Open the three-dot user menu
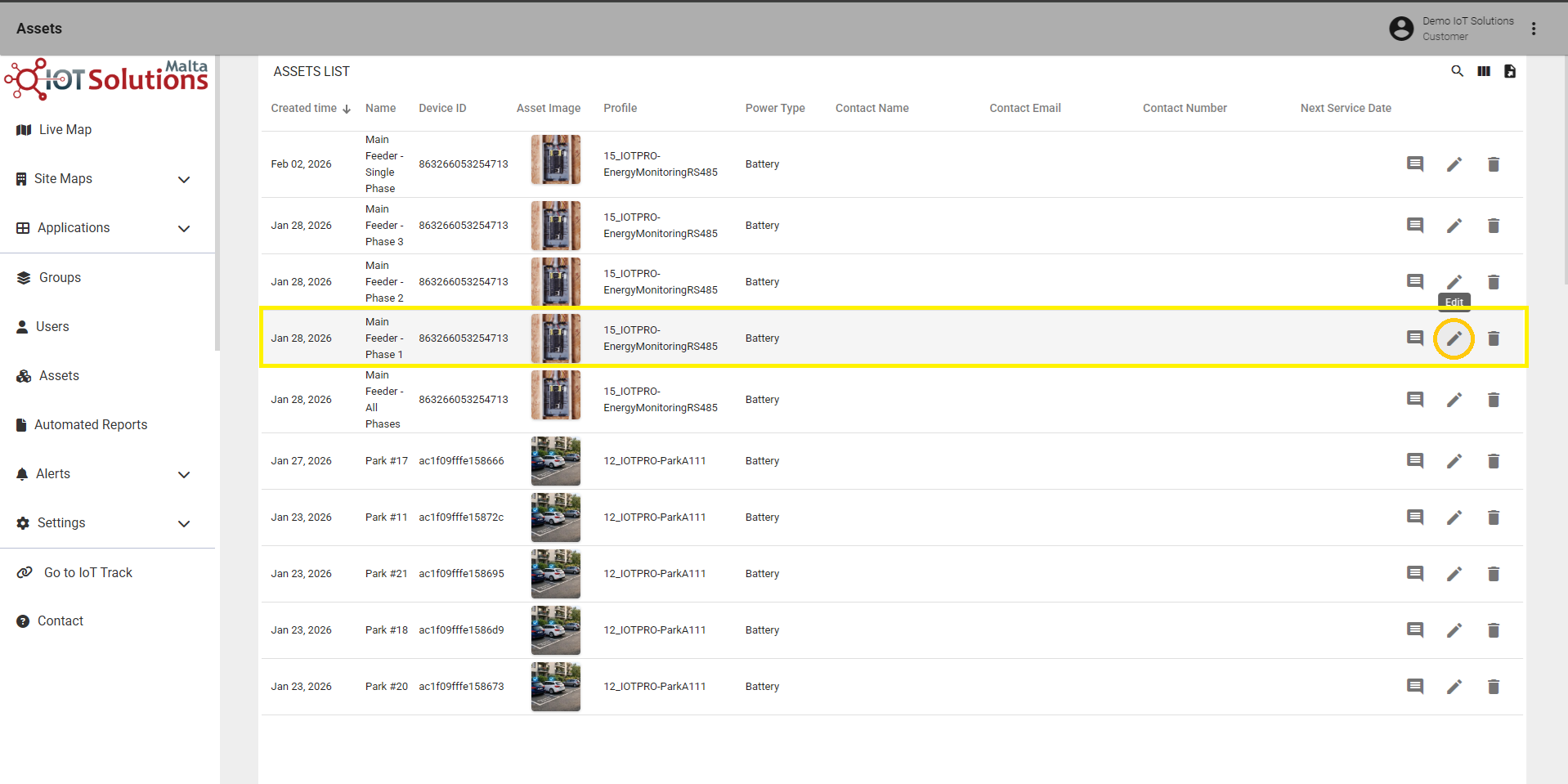This screenshot has width=1568, height=784. click(x=1534, y=29)
